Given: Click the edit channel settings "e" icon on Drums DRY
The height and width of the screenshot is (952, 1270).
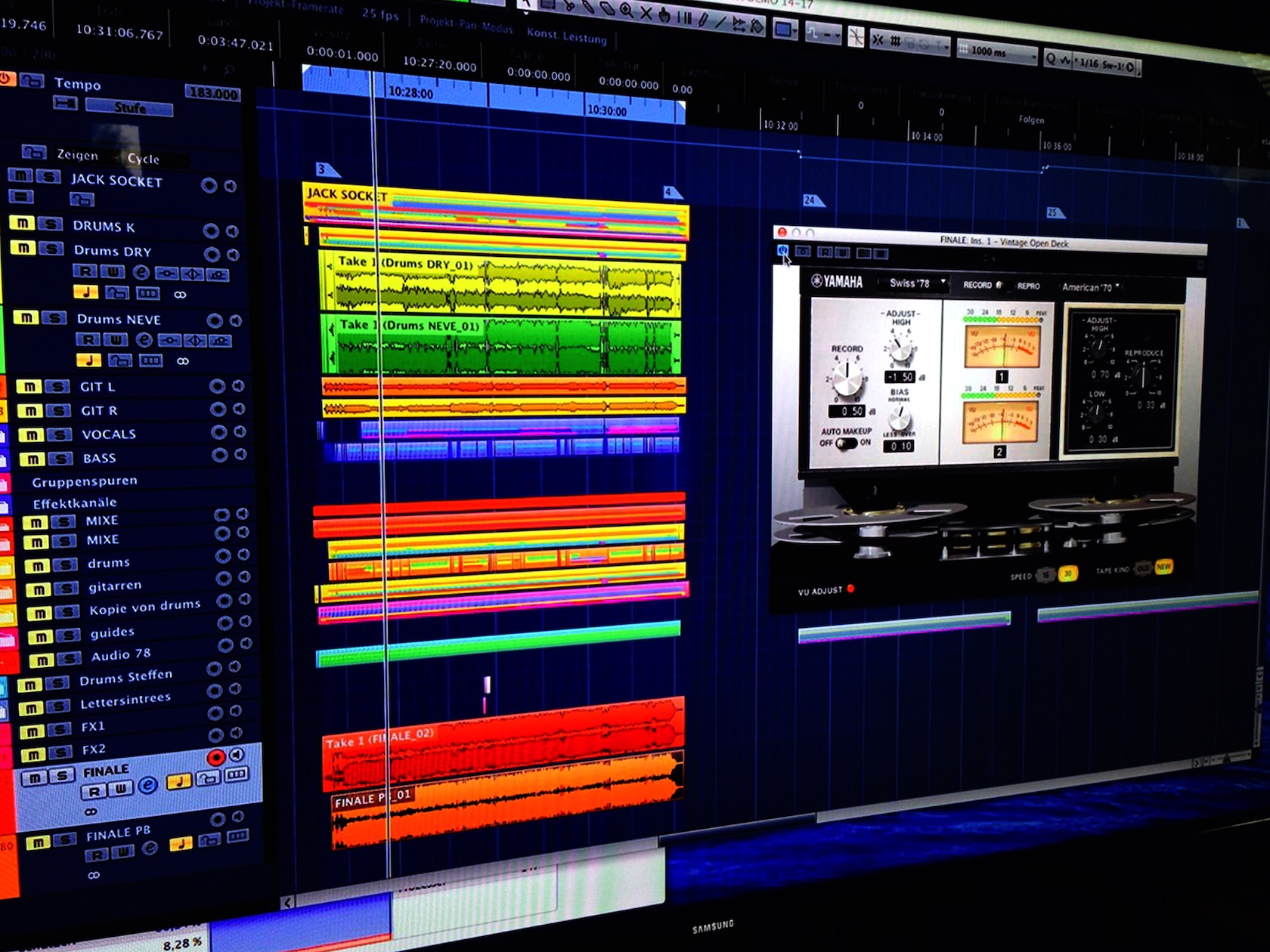Looking at the screenshot, I should pyautogui.click(x=142, y=272).
